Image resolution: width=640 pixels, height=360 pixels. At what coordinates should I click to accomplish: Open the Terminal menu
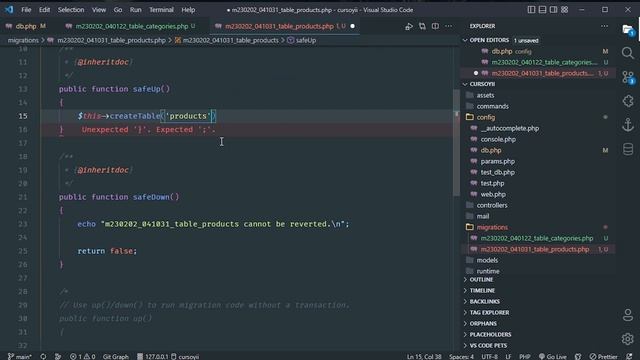[x=161, y=10]
